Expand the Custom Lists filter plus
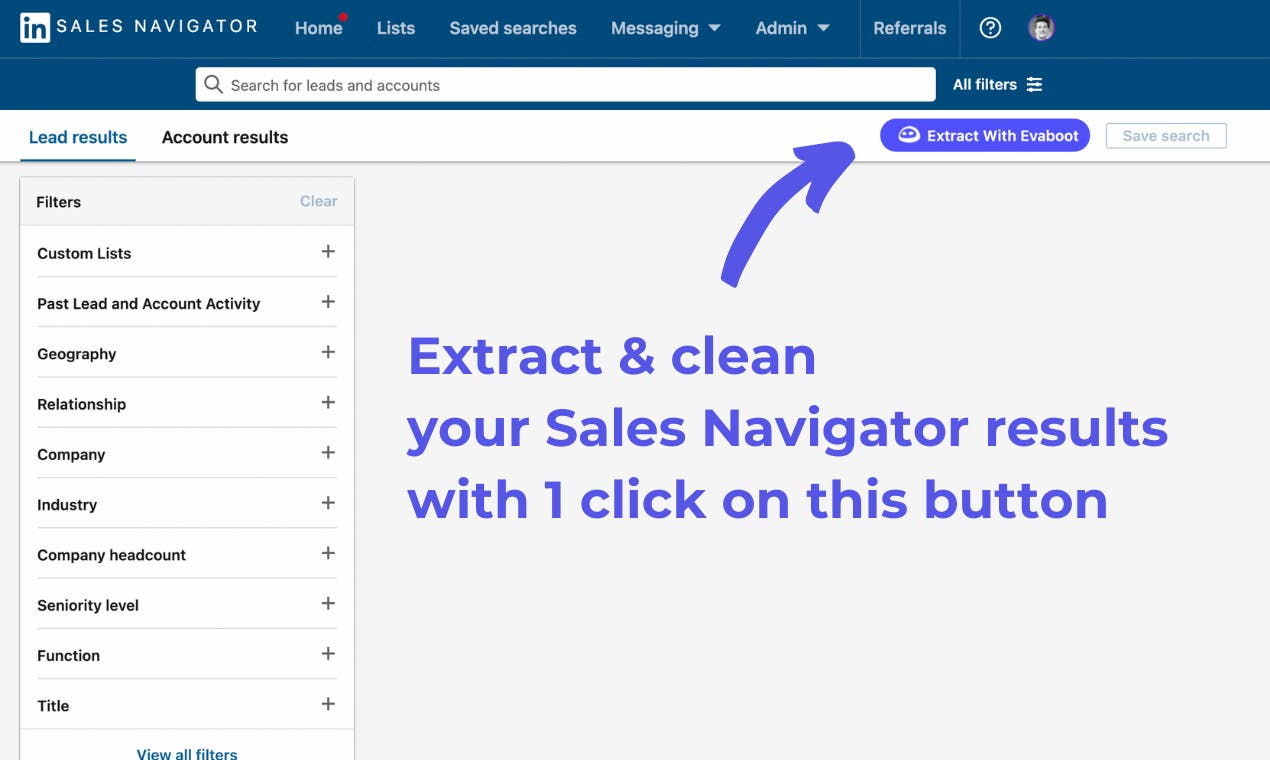Viewport: 1270px width, 760px height. tap(327, 252)
